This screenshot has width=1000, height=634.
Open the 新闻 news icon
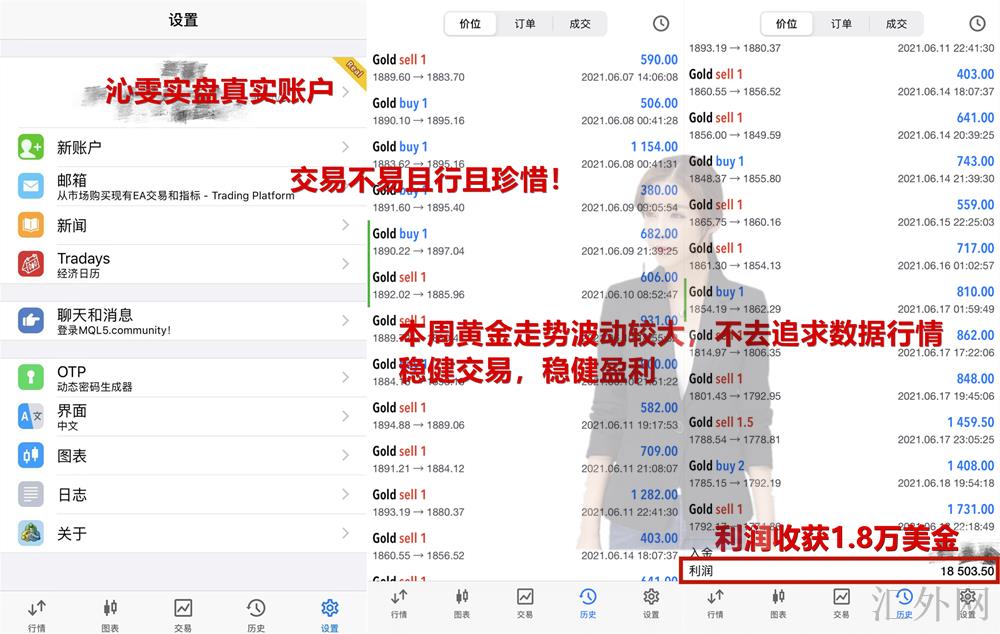pyautogui.click(x=31, y=225)
